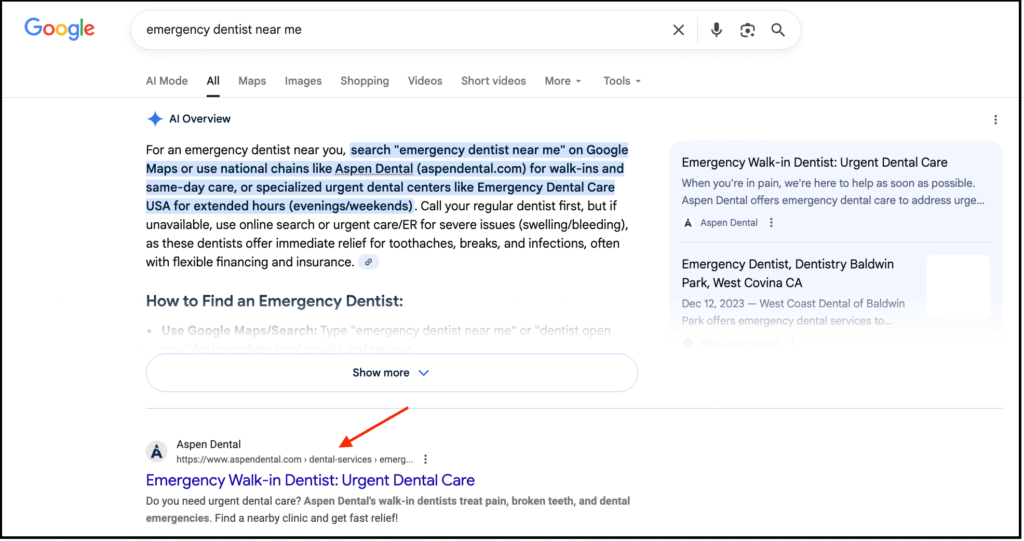This screenshot has height=541, width=1024.
Task: Click the 'Dec 12, 2023' card snippet
Action: coord(793,312)
